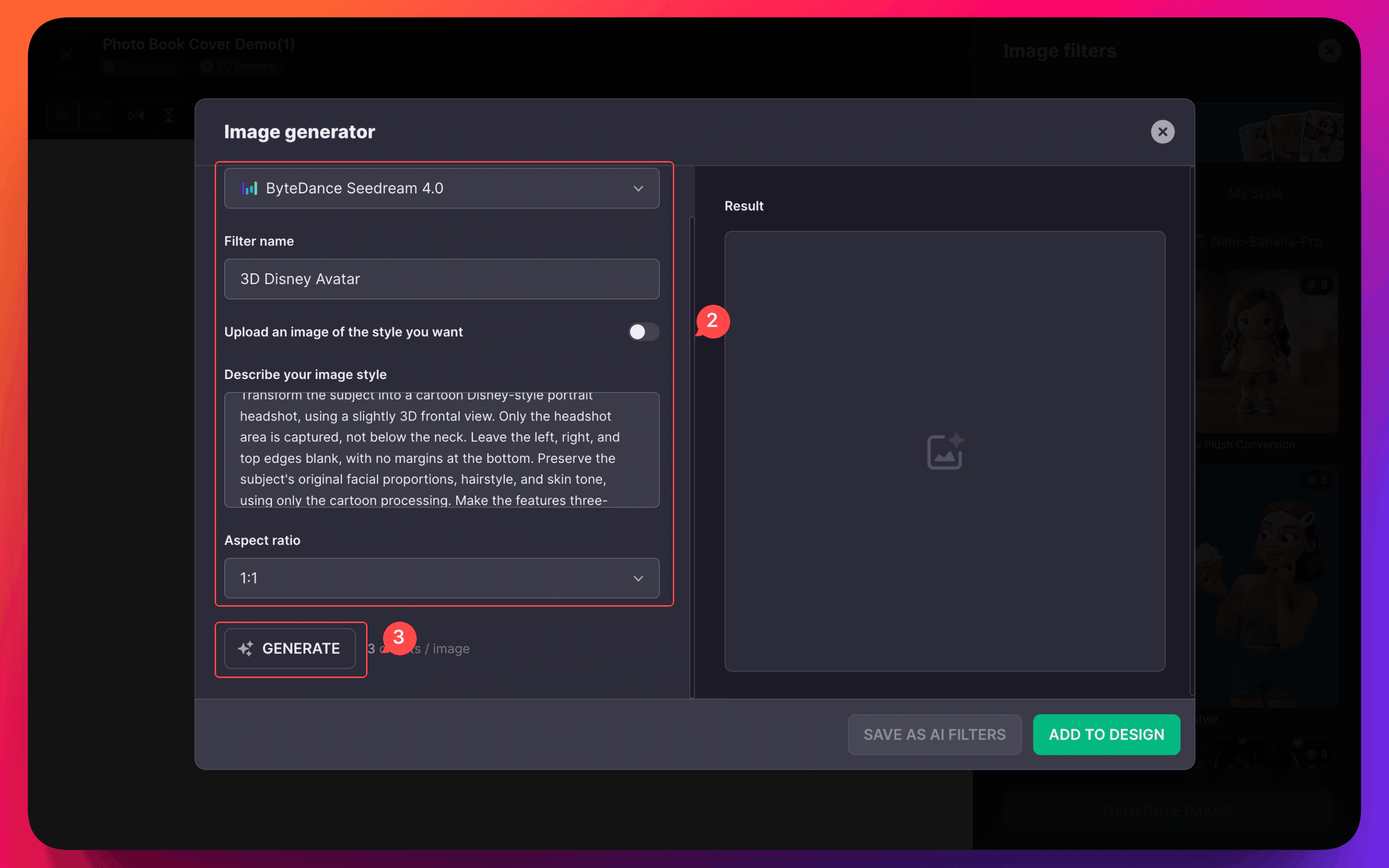Close the Image generator dialog
Image resolution: width=1389 pixels, height=868 pixels.
1162,132
